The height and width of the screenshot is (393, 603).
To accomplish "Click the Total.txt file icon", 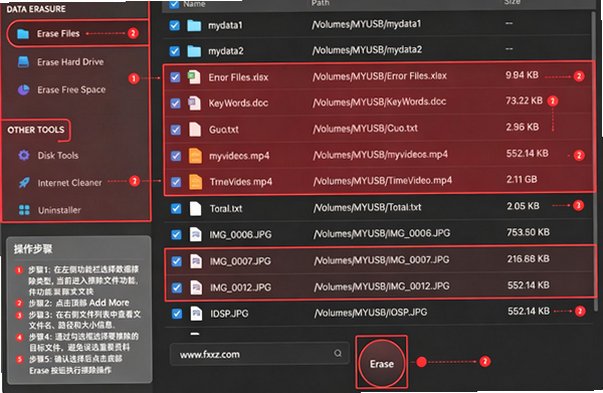I will pyautogui.click(x=195, y=208).
